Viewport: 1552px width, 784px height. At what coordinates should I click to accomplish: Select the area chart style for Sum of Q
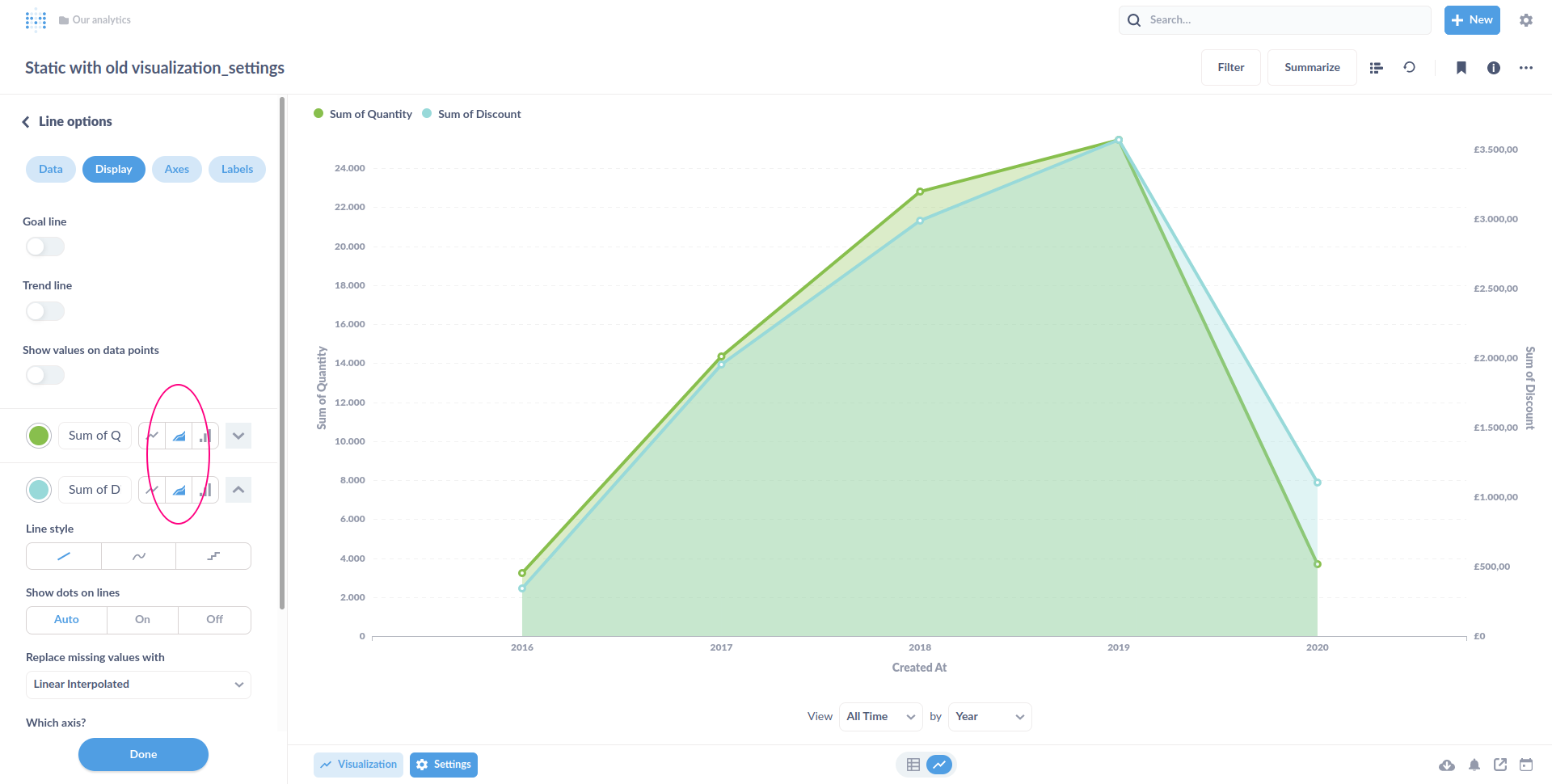coord(178,436)
